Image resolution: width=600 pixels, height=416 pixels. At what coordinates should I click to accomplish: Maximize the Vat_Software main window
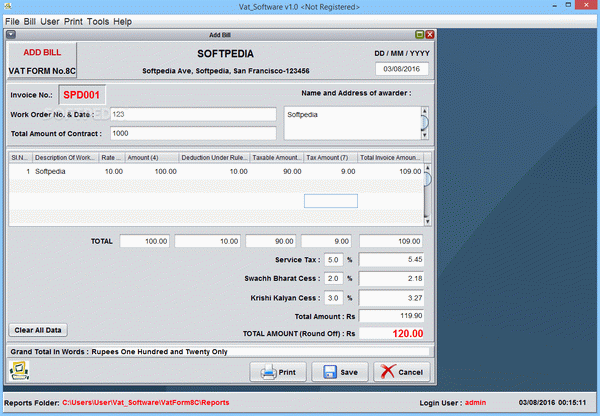[569, 5]
